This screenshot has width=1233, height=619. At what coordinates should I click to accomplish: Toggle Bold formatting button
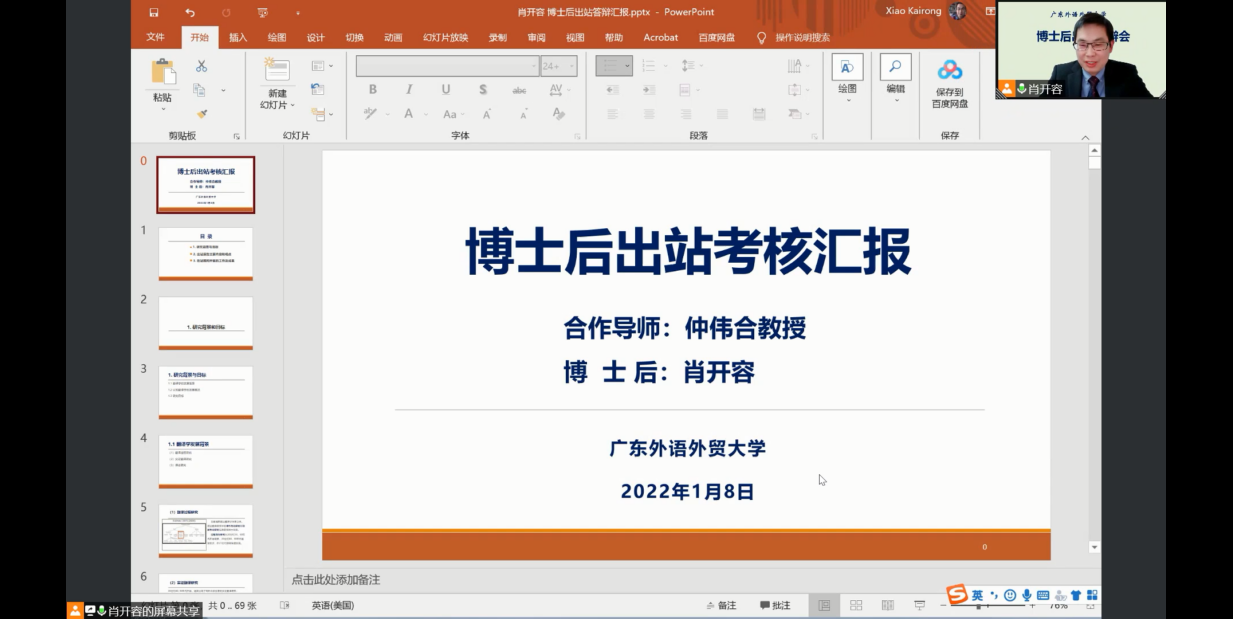coord(372,89)
